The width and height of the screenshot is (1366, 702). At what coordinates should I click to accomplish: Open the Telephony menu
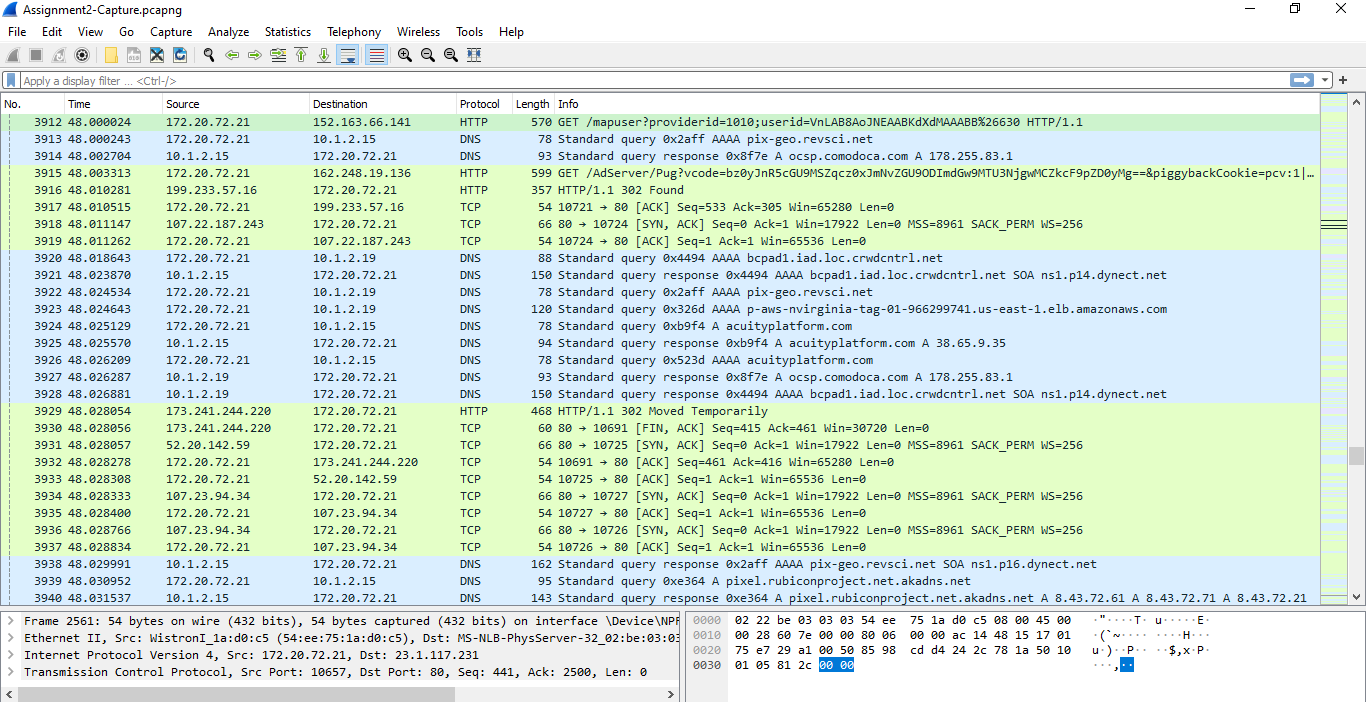(x=353, y=31)
